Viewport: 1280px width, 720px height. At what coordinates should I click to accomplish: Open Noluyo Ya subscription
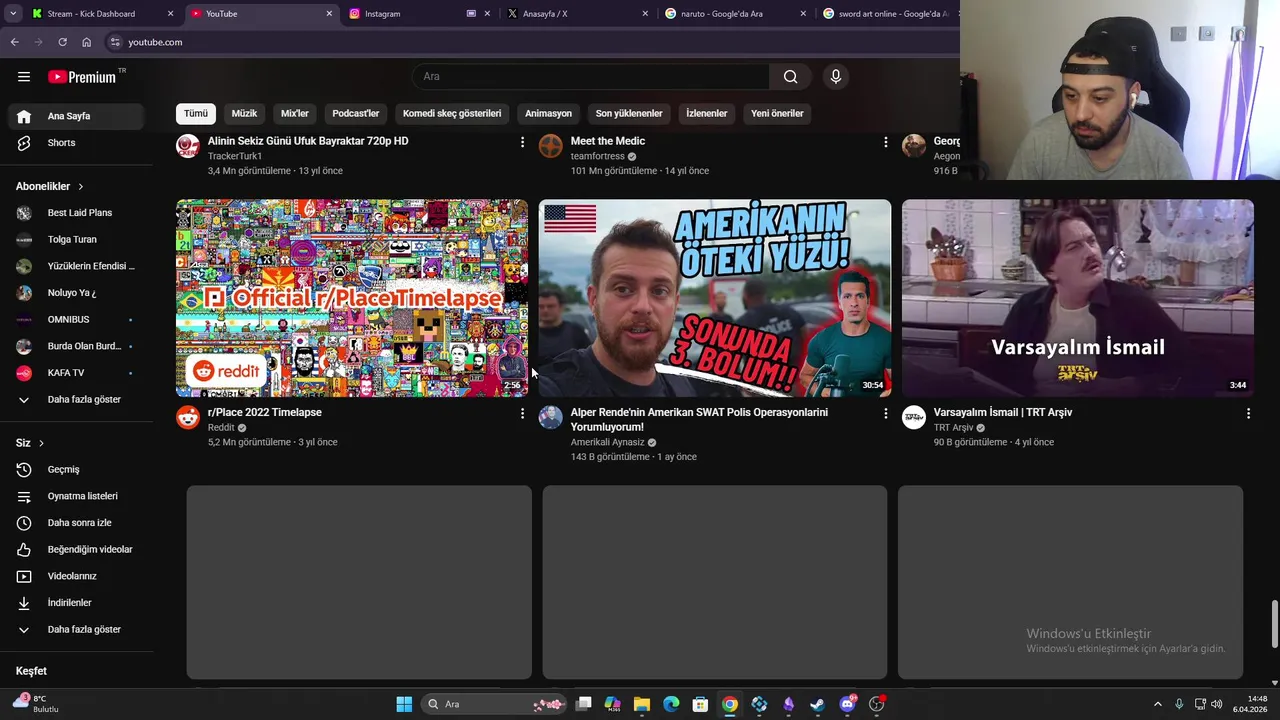(77, 293)
